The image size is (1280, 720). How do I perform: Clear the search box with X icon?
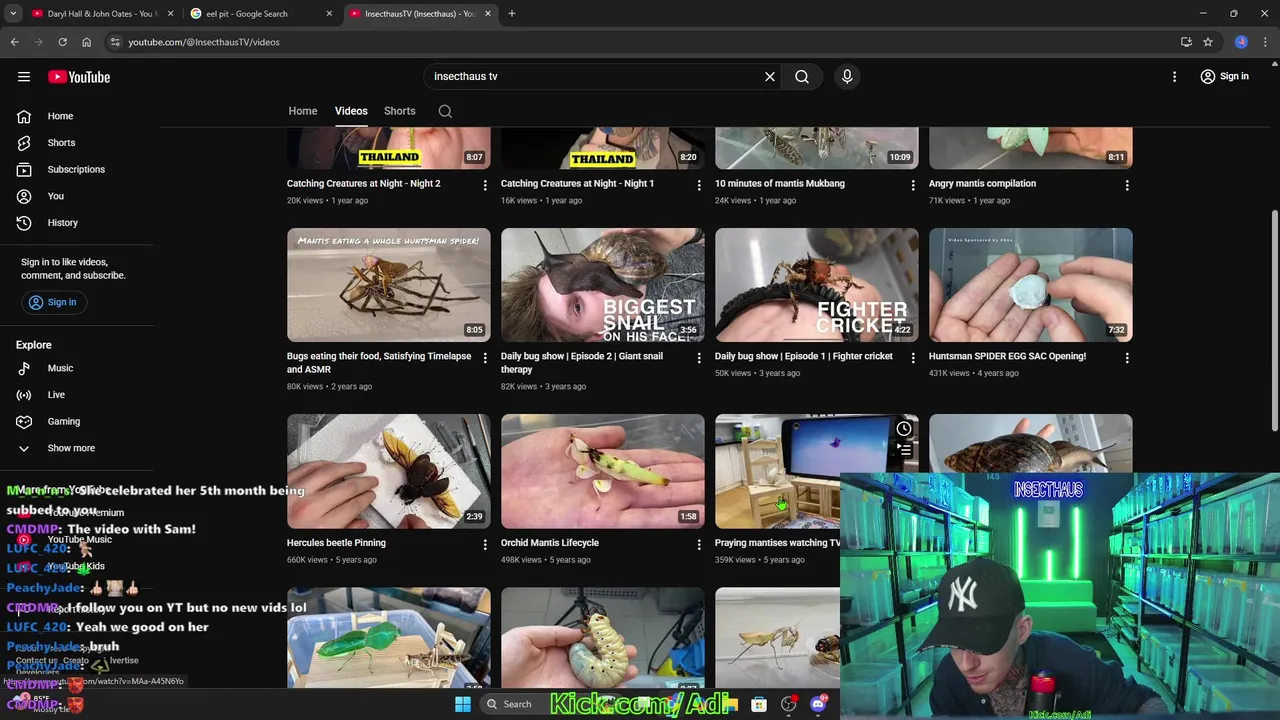pos(770,76)
